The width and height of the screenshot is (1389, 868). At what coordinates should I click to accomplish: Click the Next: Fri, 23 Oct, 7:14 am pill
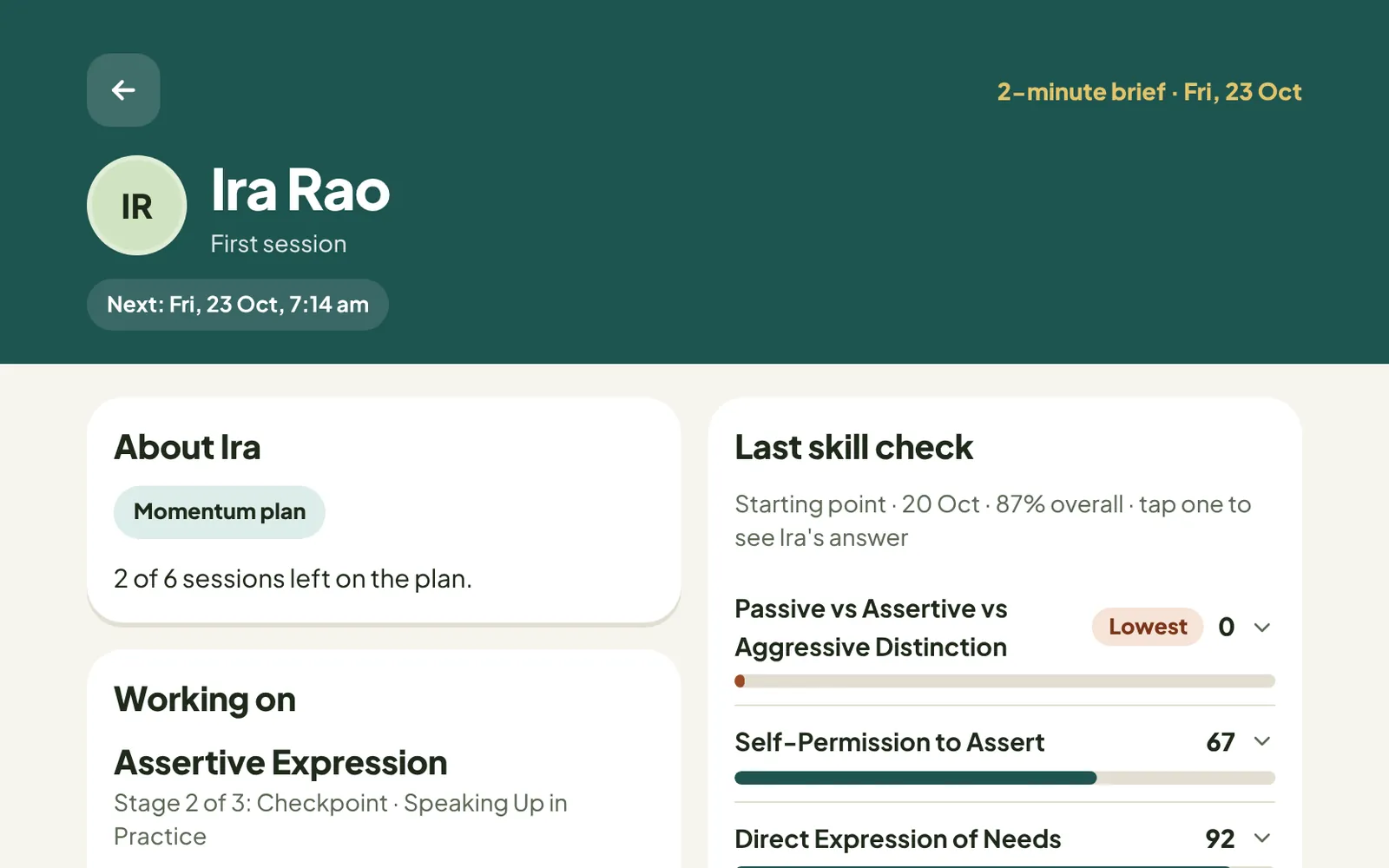coord(238,305)
